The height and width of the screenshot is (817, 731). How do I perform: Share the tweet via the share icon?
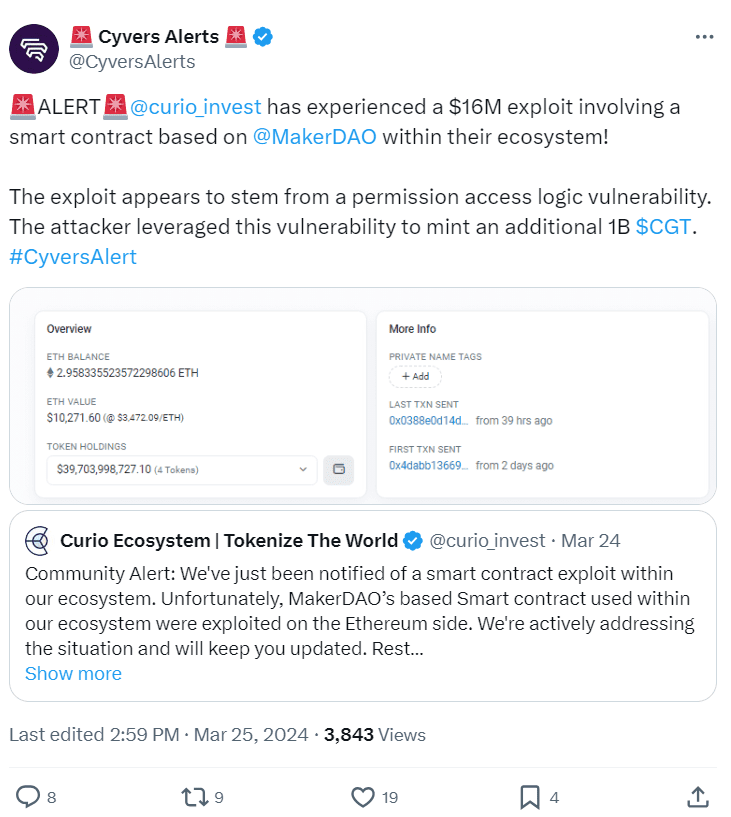(697, 797)
